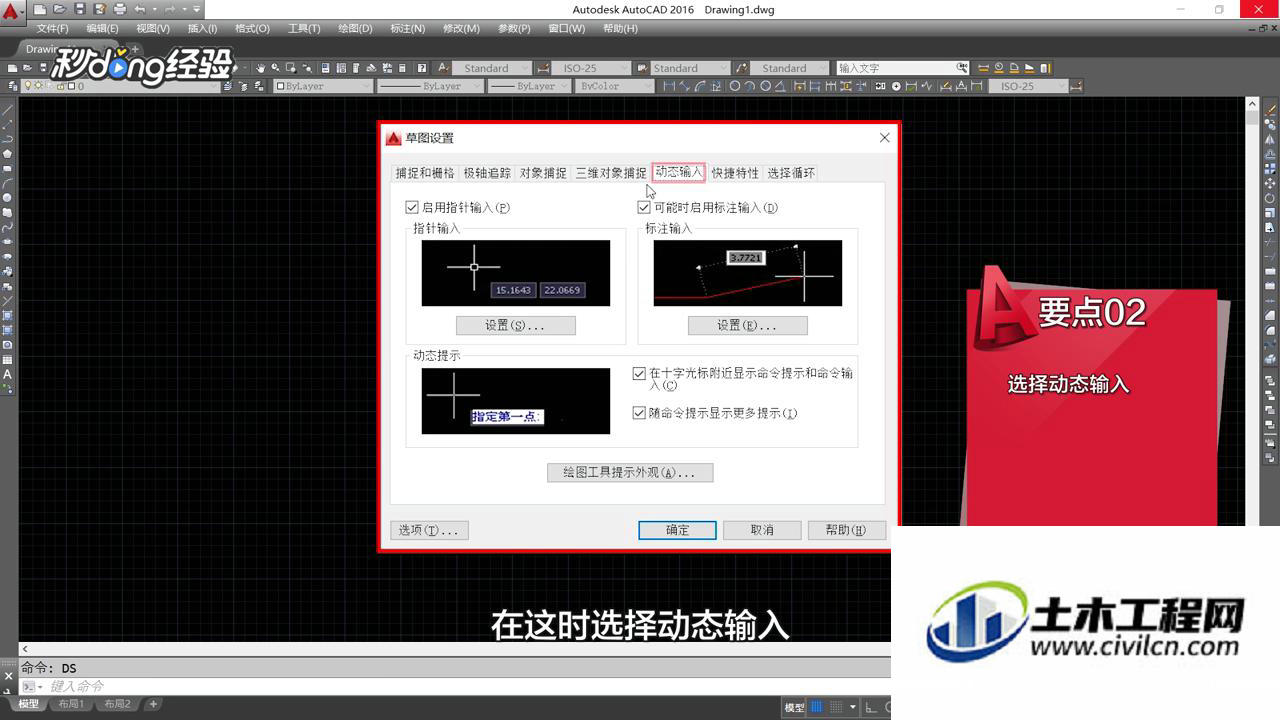Click the Help question mark toolbar icon
1280x720 pixels.
pos(422,68)
